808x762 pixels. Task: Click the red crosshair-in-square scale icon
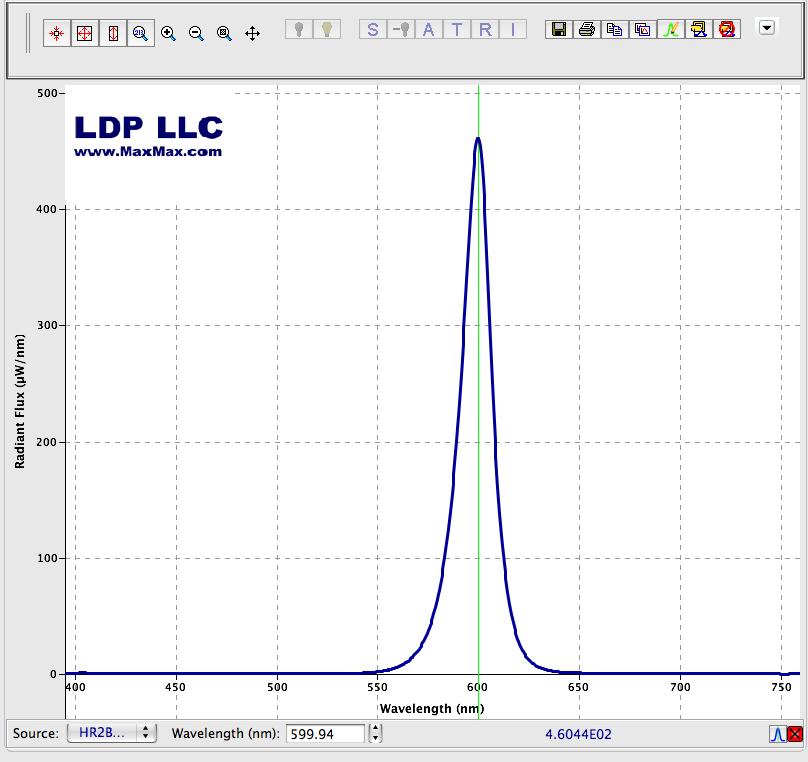(85, 33)
